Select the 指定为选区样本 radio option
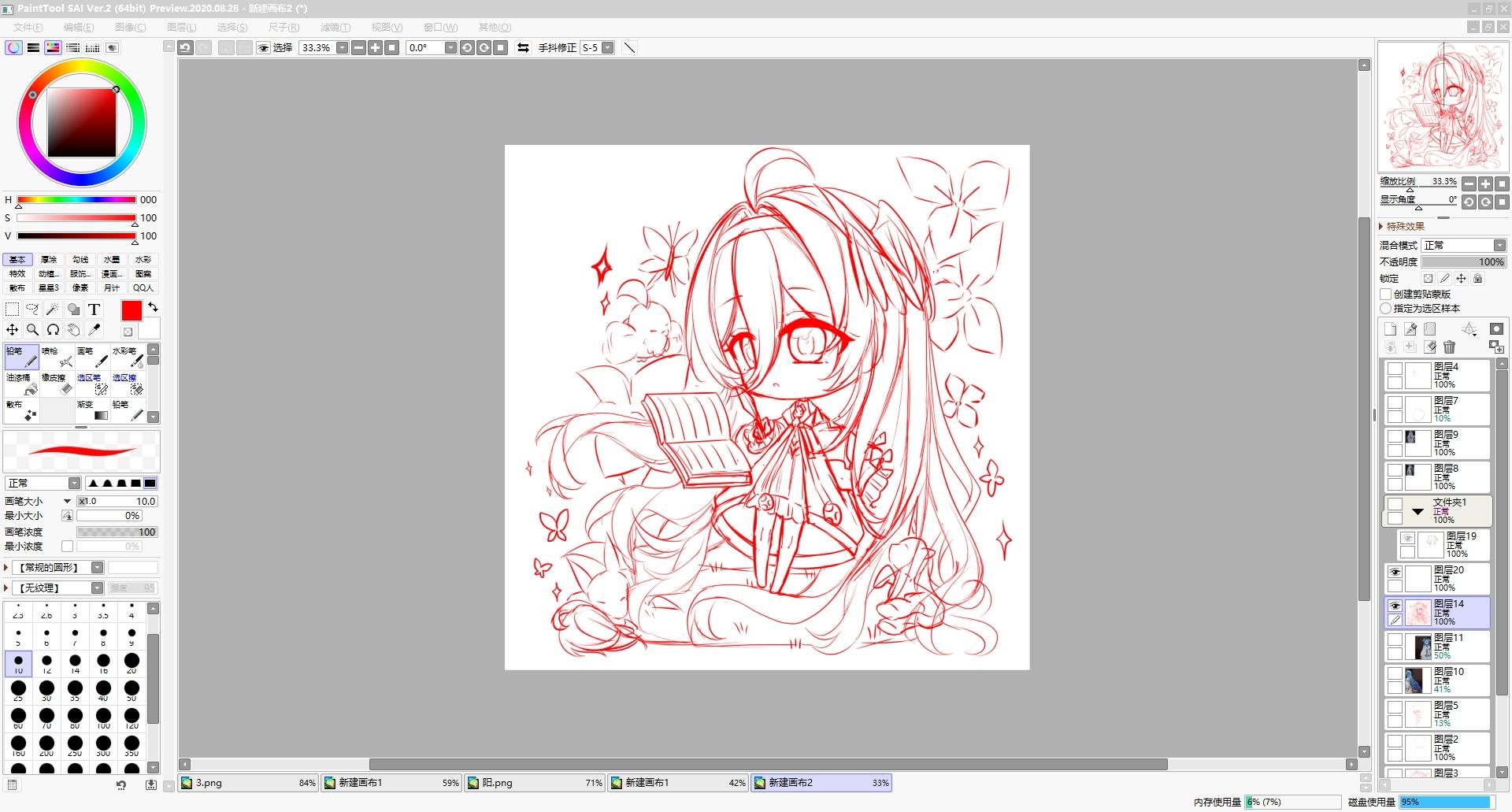 coord(1386,308)
